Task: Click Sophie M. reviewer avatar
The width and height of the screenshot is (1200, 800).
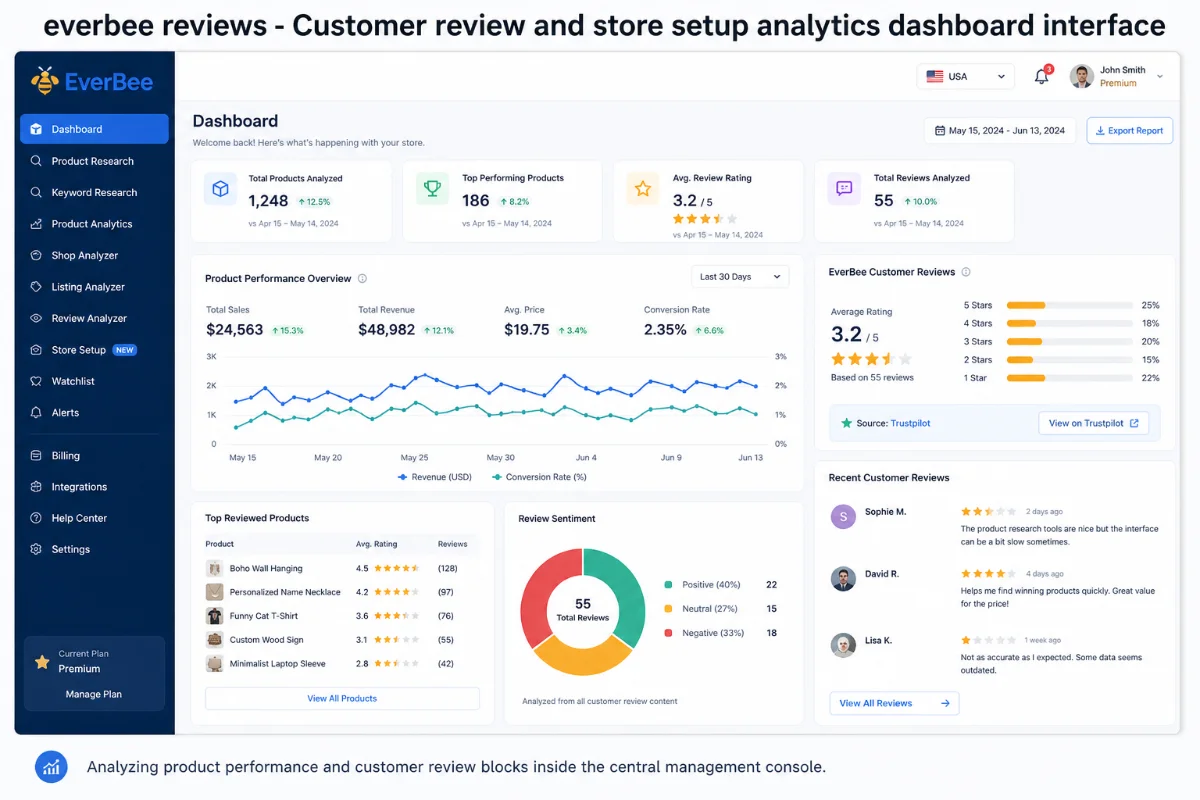Action: (843, 516)
